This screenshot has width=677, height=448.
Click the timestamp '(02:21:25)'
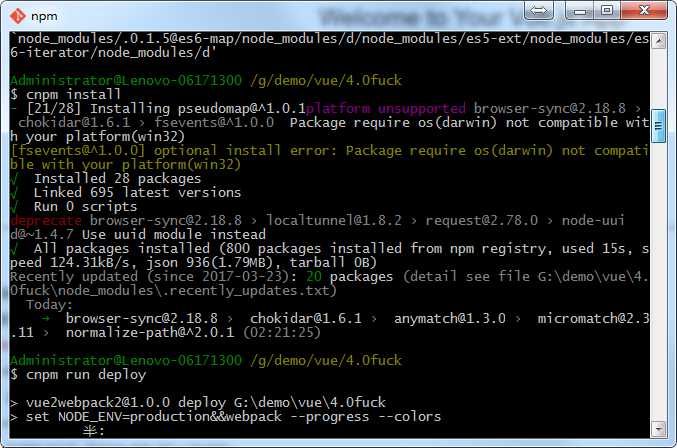(282, 332)
